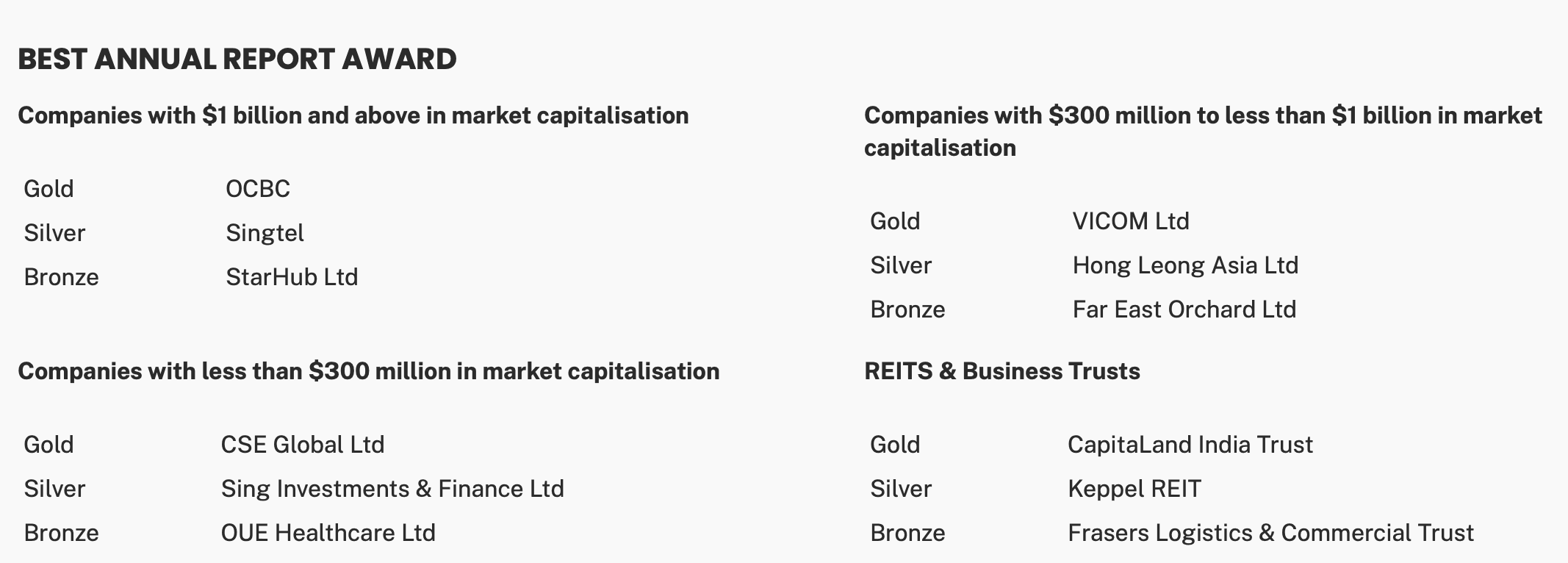Click the Bronze label beside OUE Healthcare Ltd
1568x563 pixels.
(61, 533)
